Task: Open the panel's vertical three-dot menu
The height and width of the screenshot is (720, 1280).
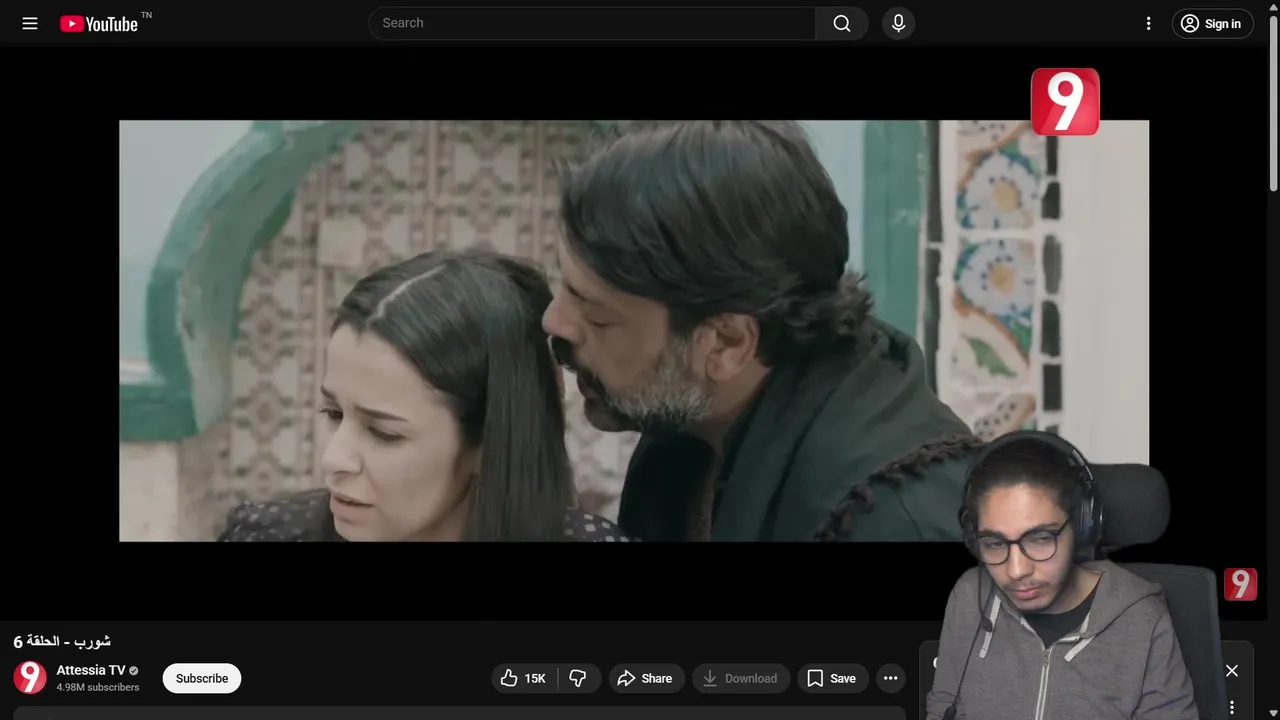Action: [x=1232, y=707]
